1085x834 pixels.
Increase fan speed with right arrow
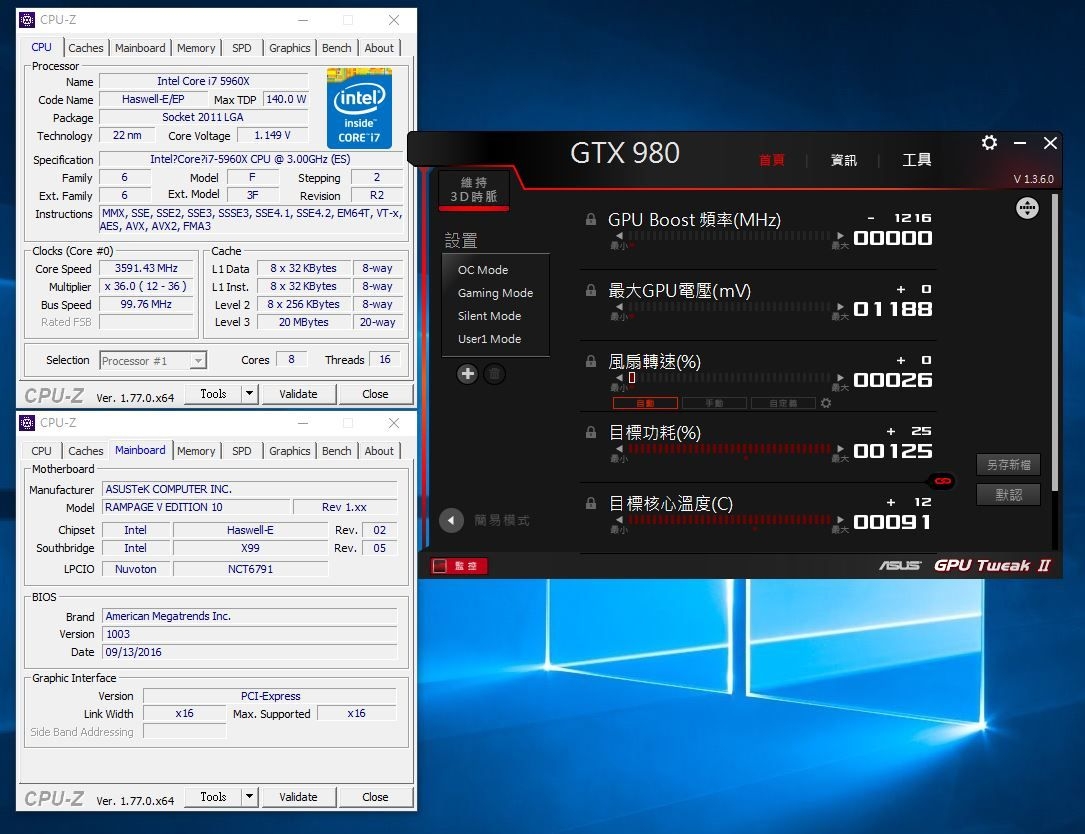pos(840,378)
